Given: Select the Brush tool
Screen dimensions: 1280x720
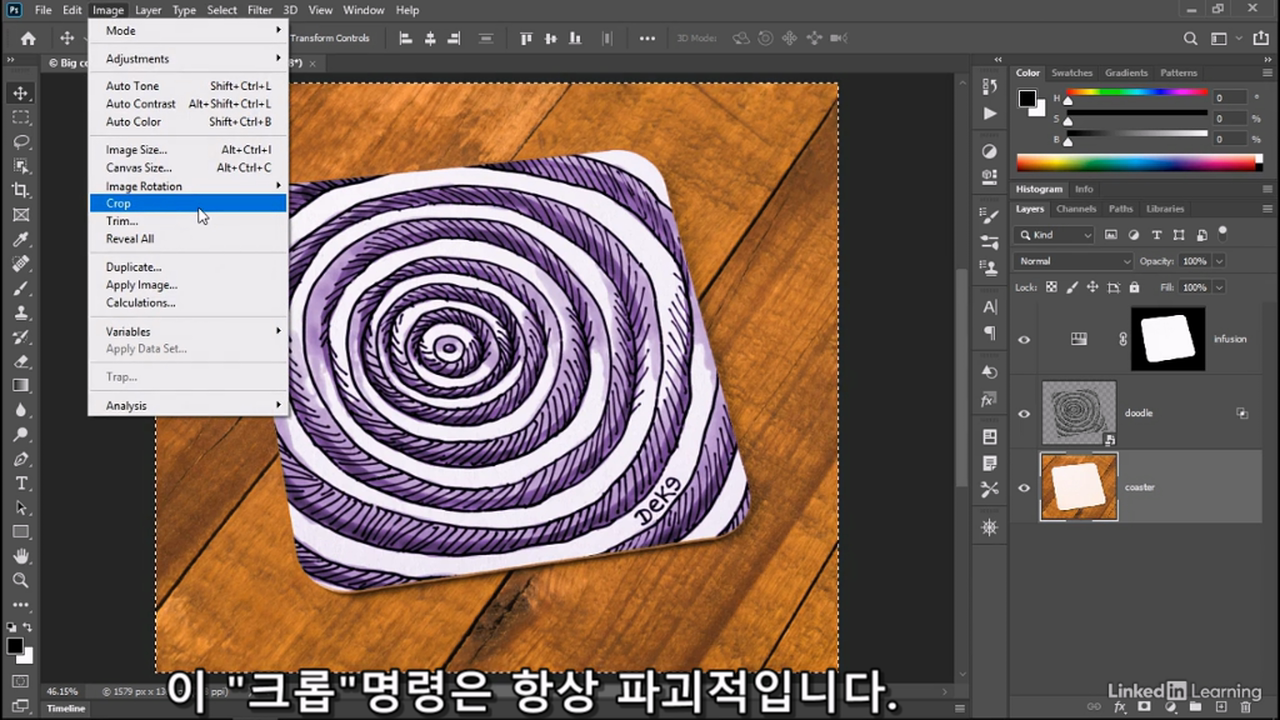Looking at the screenshot, I should tap(21, 288).
